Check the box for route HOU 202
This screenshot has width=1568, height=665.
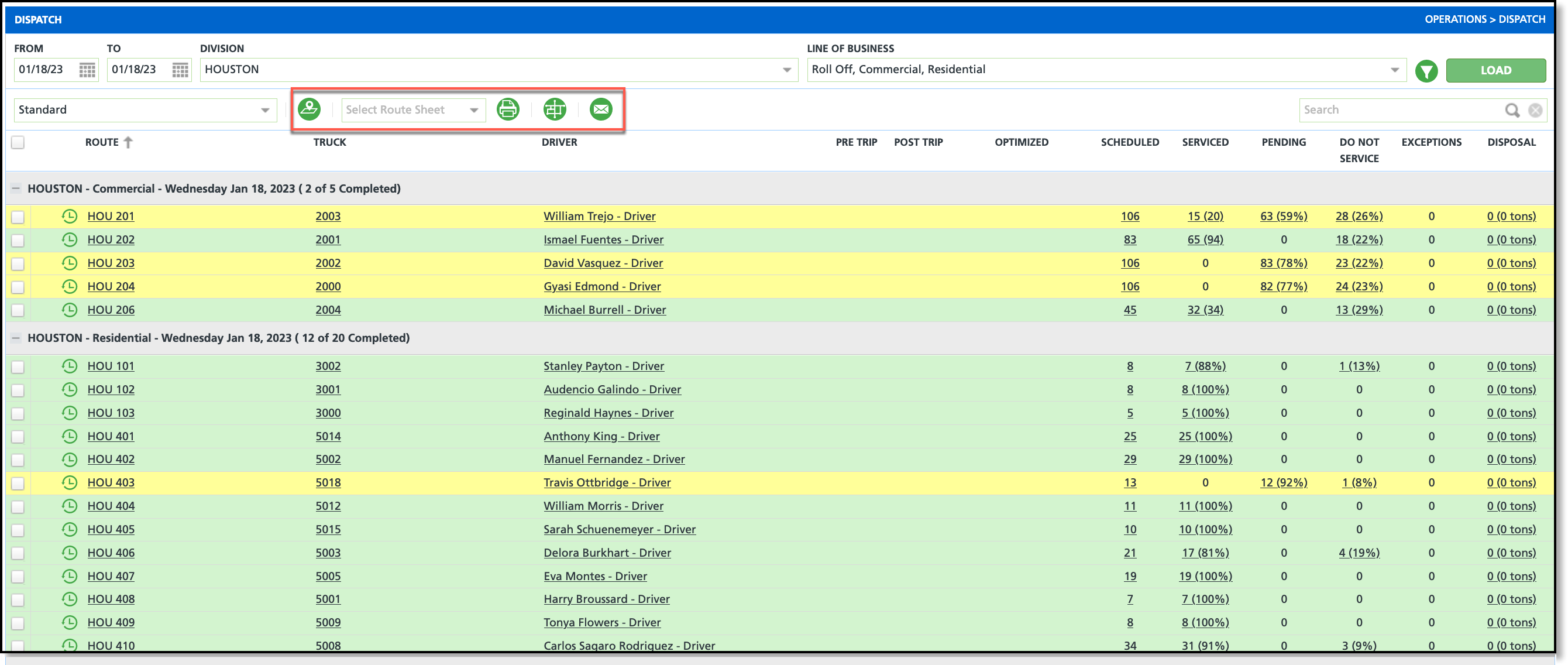(18, 241)
